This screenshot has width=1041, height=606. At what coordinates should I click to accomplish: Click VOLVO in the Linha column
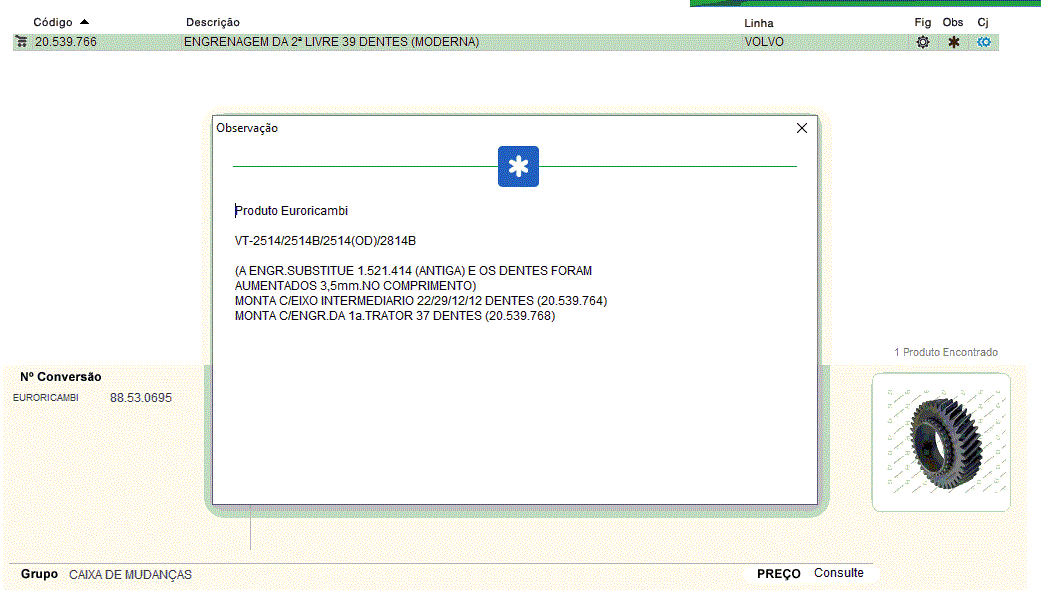(764, 42)
